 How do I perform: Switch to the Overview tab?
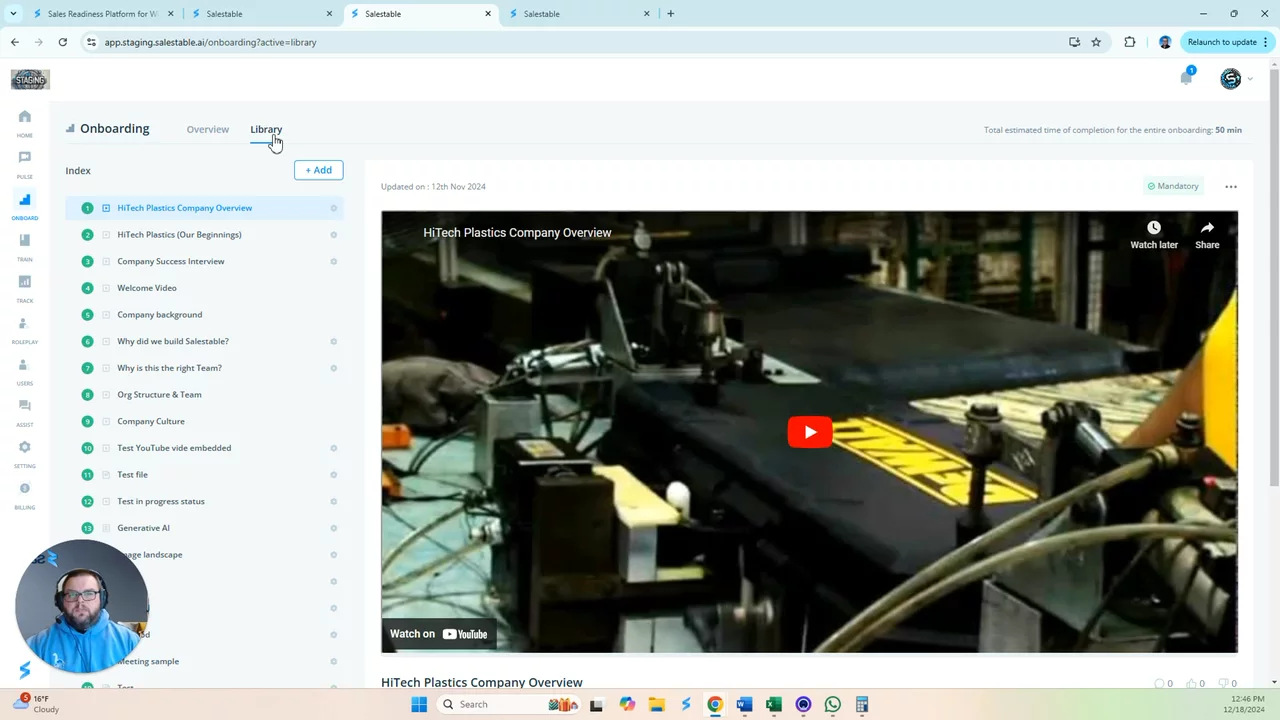[207, 129]
